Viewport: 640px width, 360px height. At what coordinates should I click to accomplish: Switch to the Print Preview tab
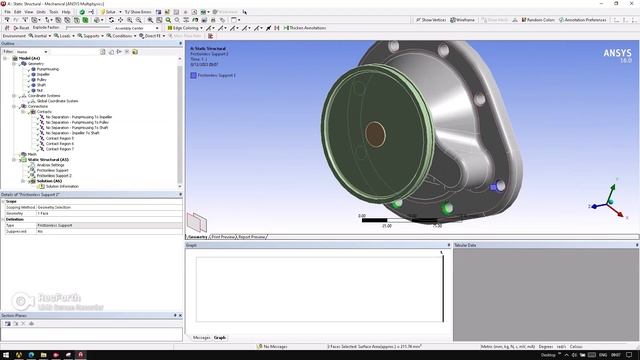pos(223,237)
